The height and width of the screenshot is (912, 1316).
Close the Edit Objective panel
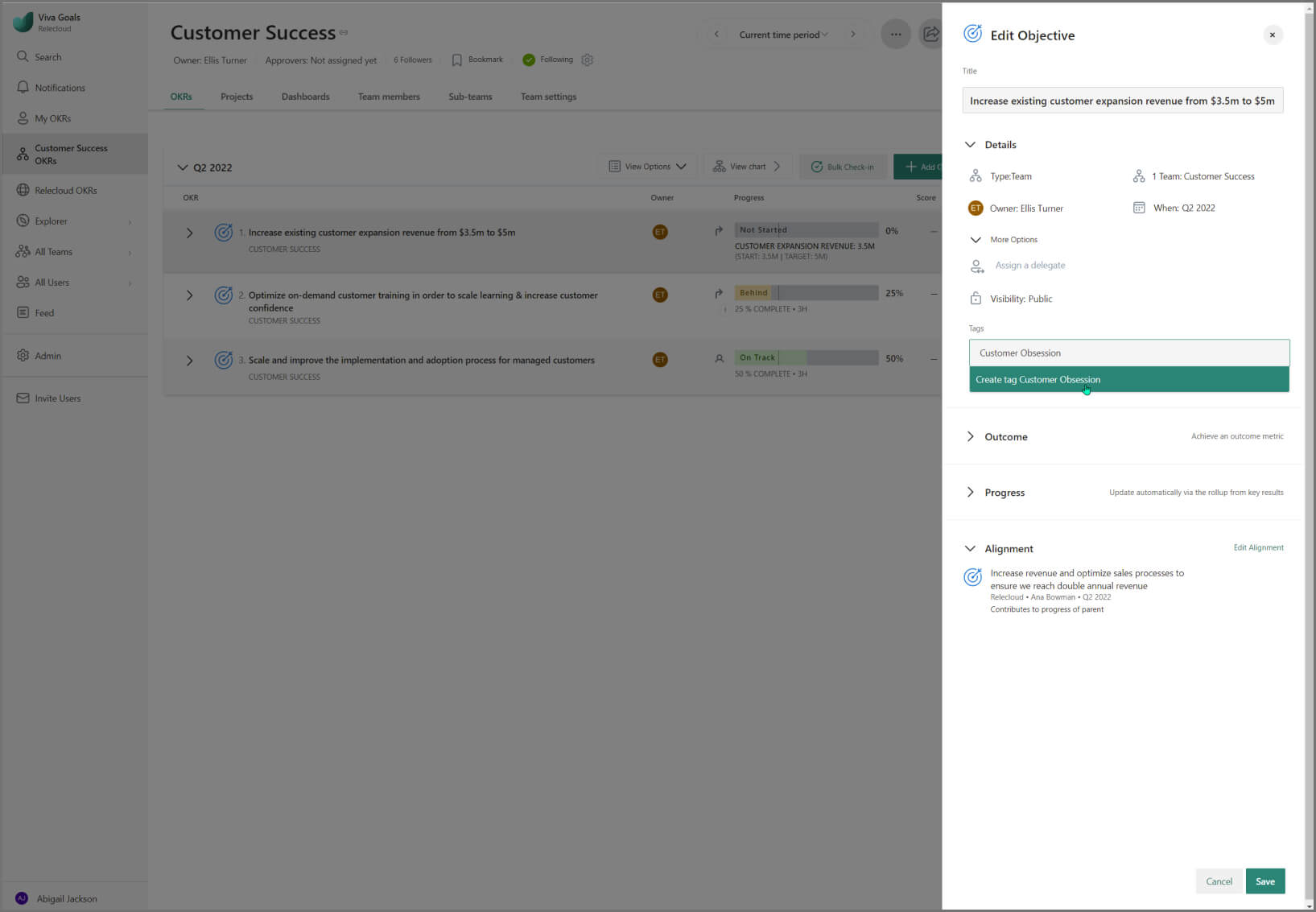point(1273,35)
